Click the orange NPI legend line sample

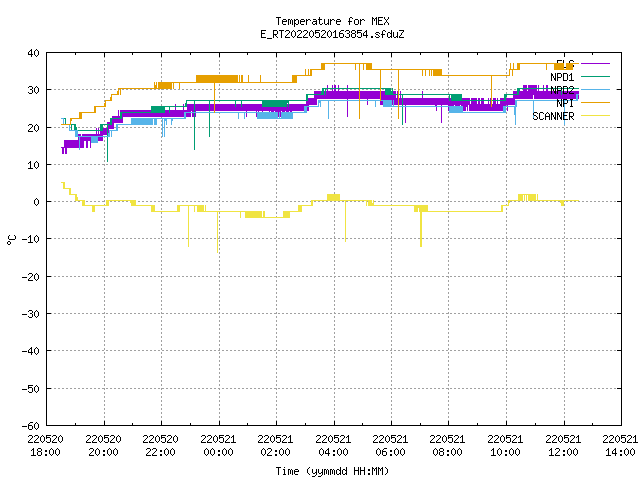pyautogui.click(x=595, y=102)
